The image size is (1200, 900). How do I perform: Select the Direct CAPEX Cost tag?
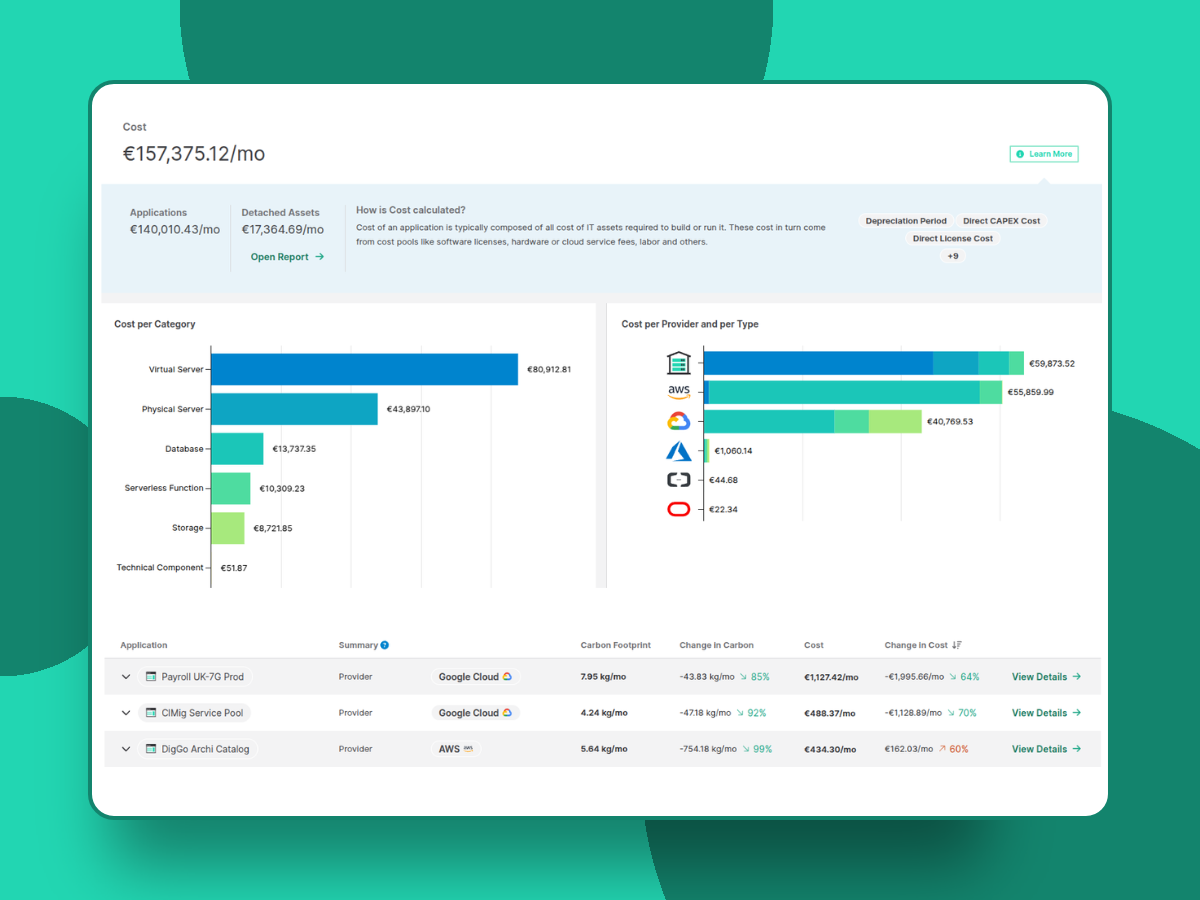tap(1001, 221)
